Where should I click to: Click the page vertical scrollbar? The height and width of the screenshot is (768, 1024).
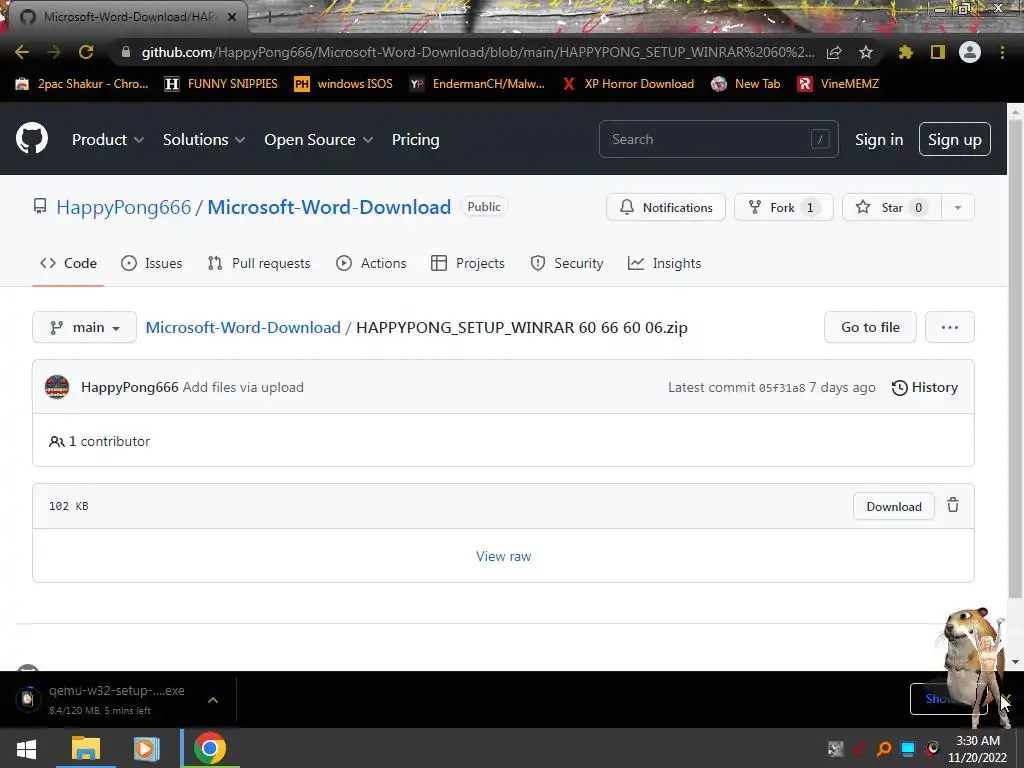pos(1015,359)
